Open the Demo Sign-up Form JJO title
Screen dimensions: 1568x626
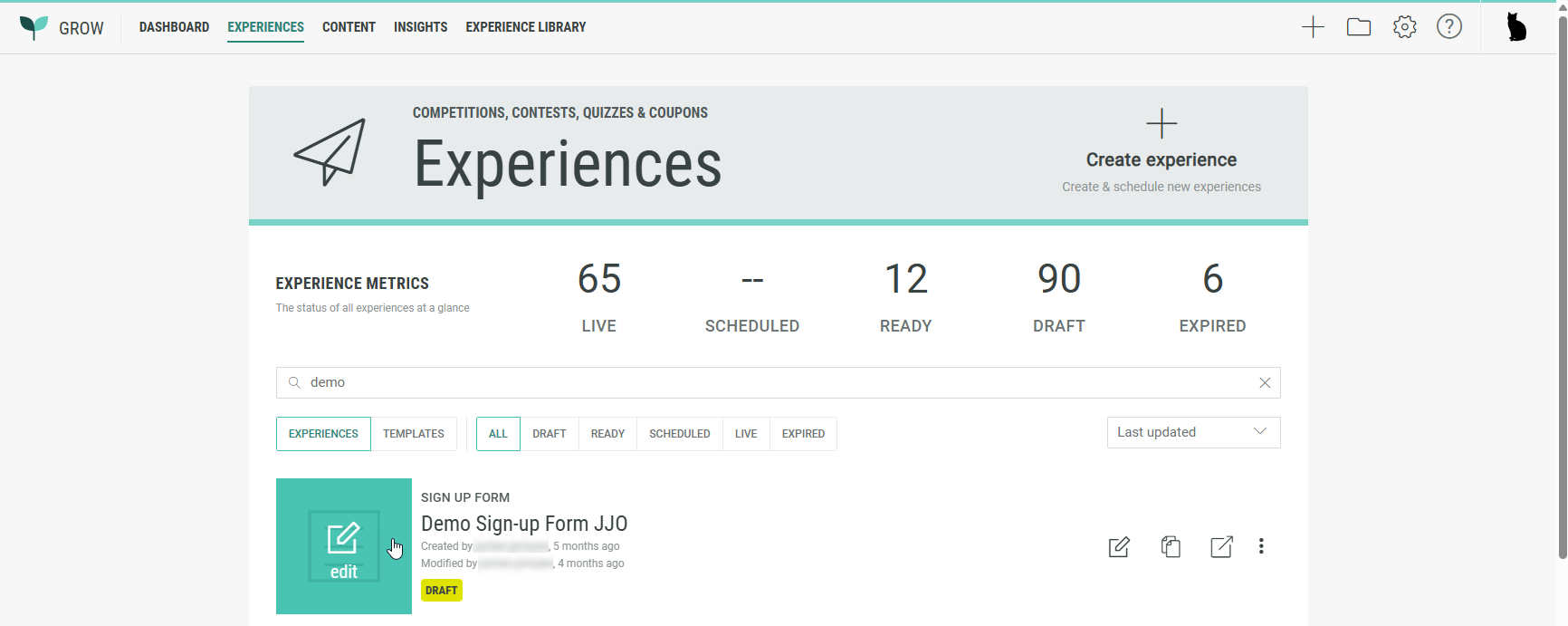(524, 524)
